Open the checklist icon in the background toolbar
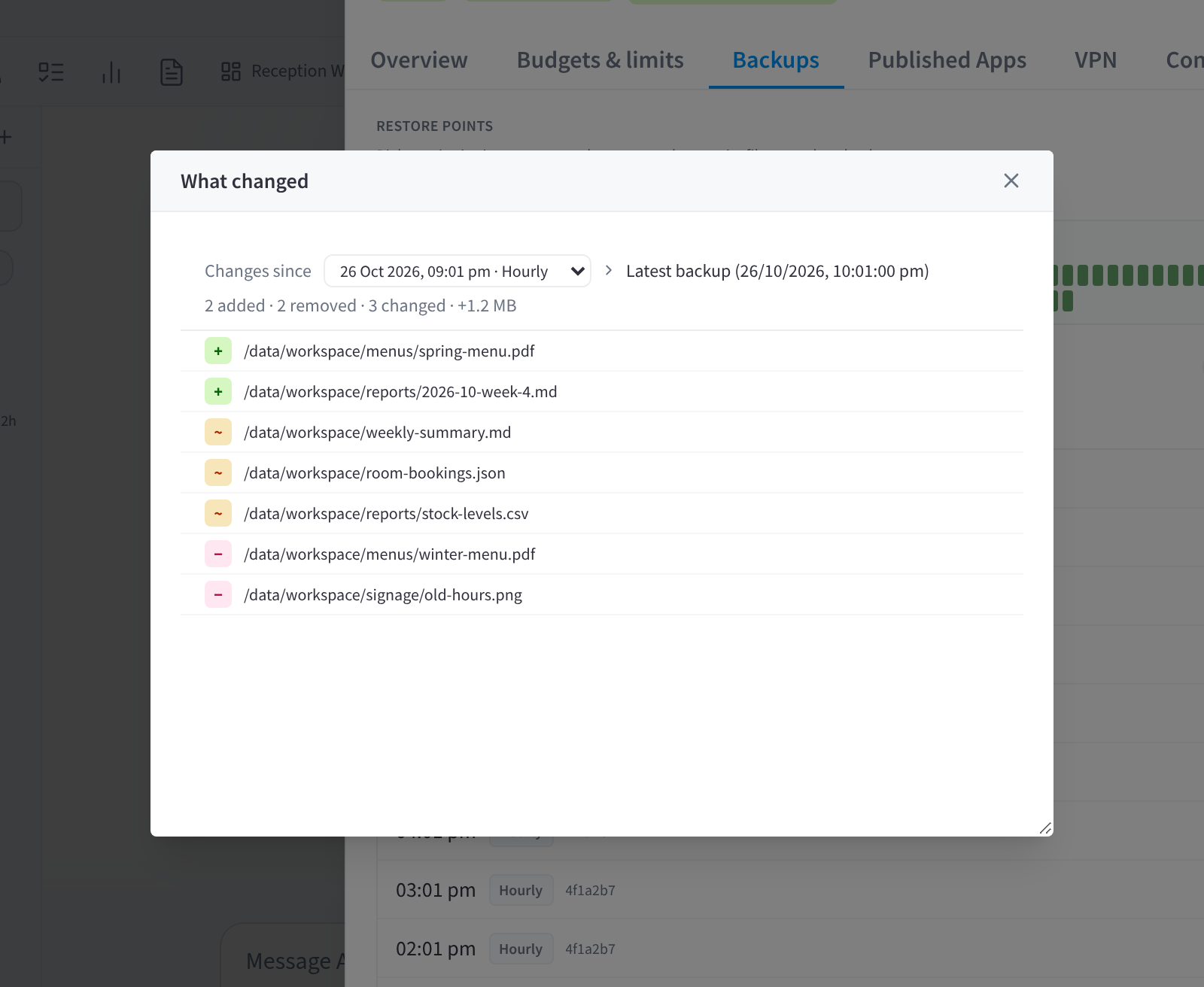The height and width of the screenshot is (987, 1204). 51,72
